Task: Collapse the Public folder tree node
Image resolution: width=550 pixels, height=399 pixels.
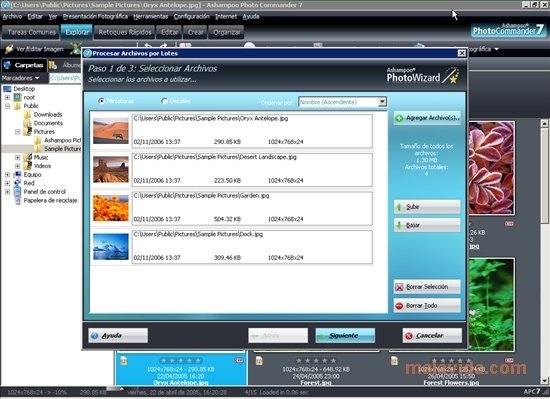Action: pyautogui.click(x=7, y=106)
